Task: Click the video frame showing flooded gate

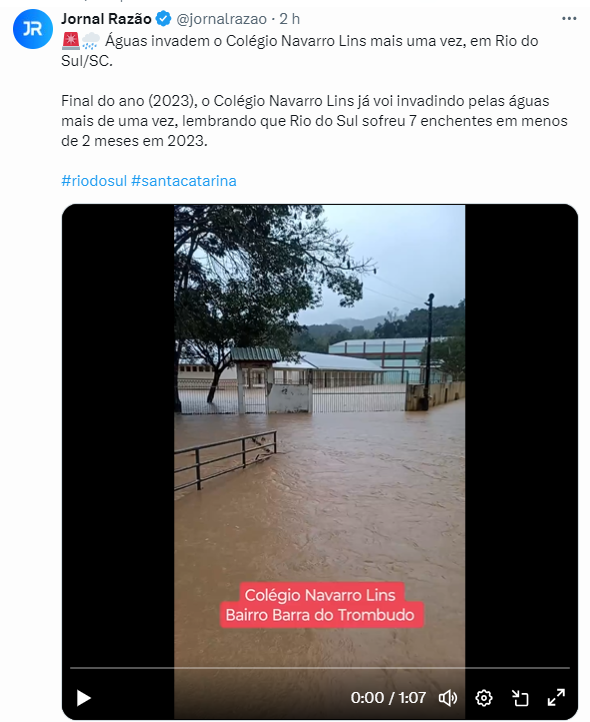Action: click(320, 433)
